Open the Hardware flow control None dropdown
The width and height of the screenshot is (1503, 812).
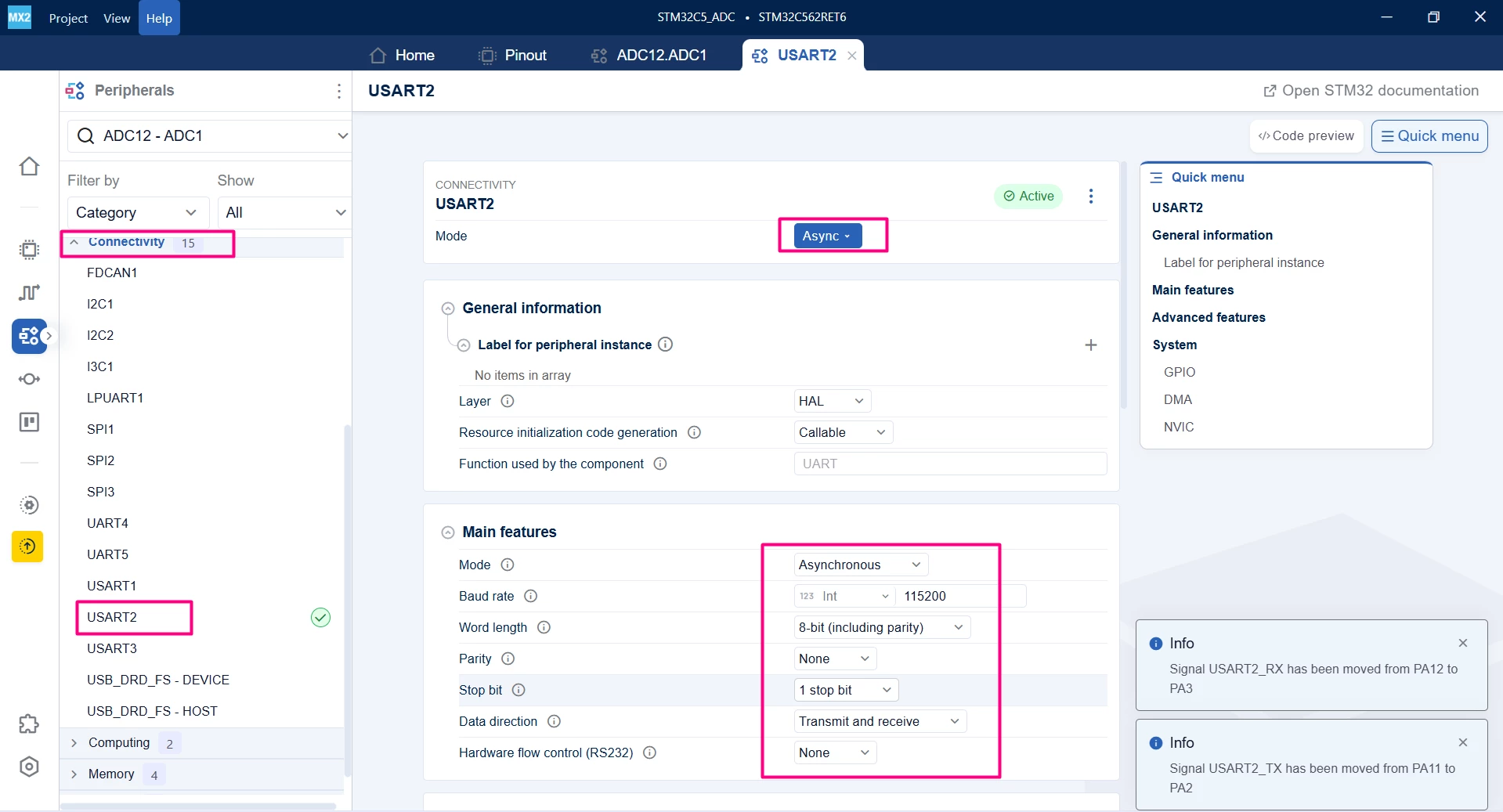coord(835,752)
